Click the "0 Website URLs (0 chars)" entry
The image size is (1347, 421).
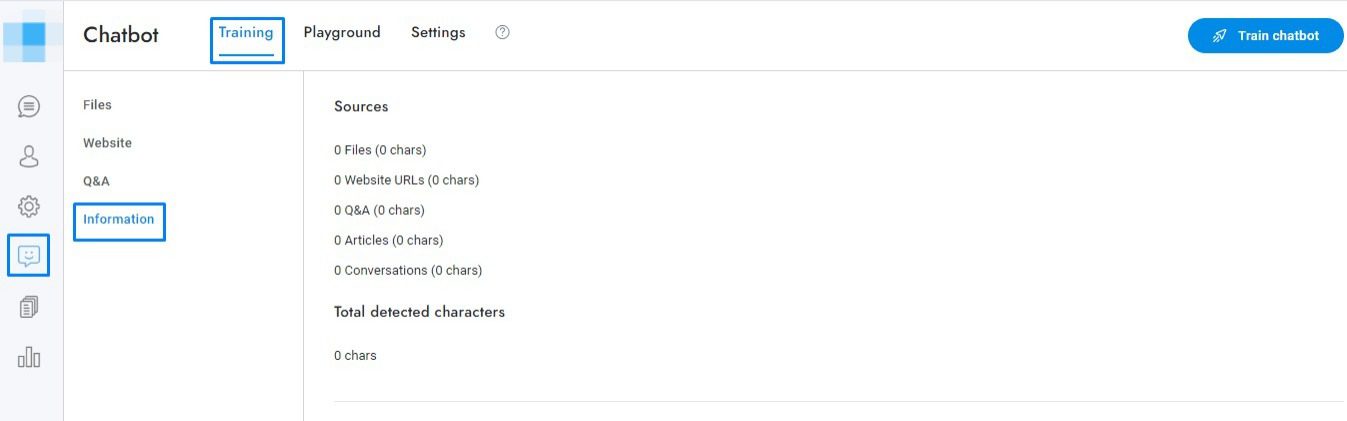(x=406, y=180)
